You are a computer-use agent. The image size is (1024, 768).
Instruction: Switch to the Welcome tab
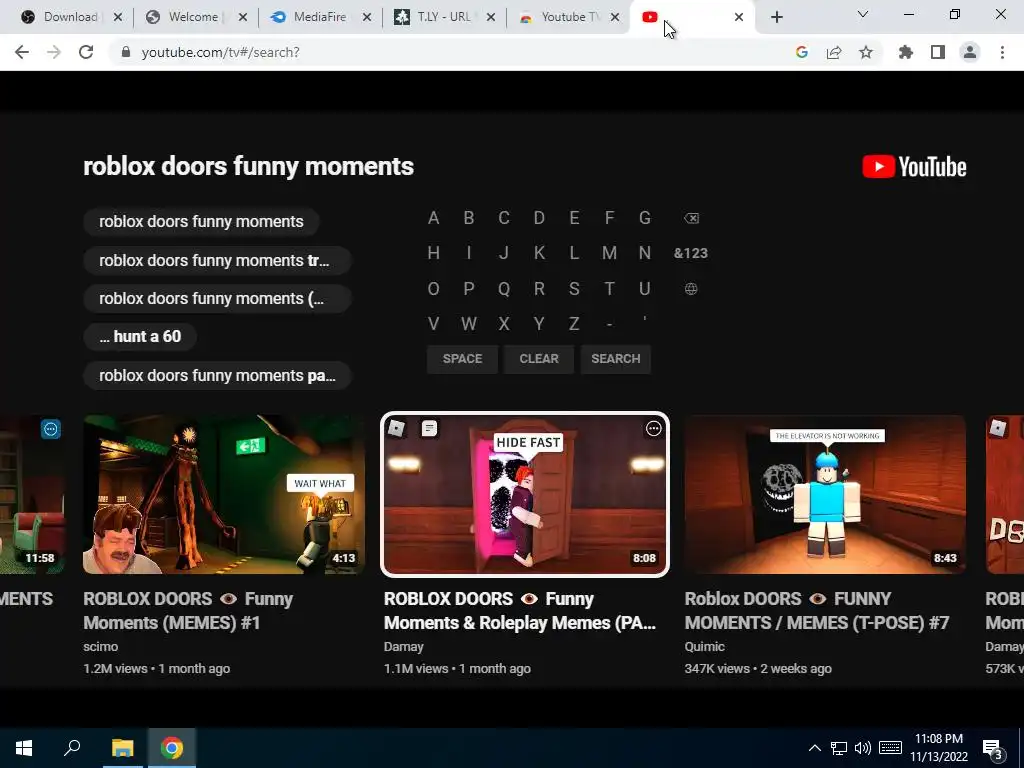point(193,17)
